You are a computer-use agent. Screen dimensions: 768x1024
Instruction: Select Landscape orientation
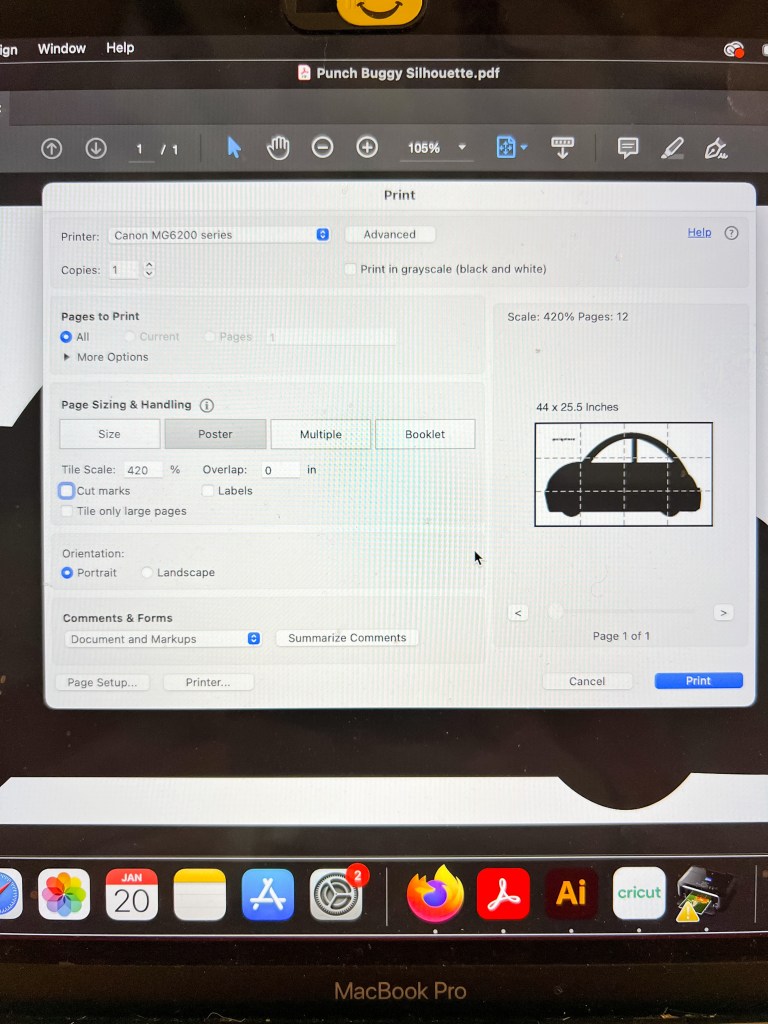pyautogui.click(x=148, y=573)
